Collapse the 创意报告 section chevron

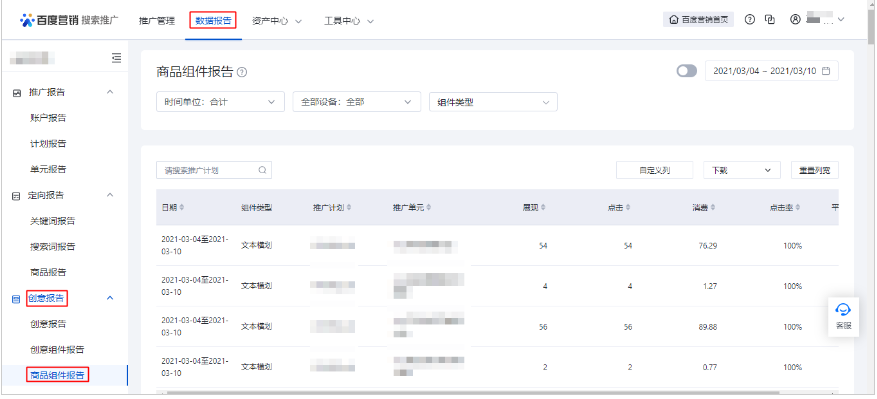tap(110, 298)
